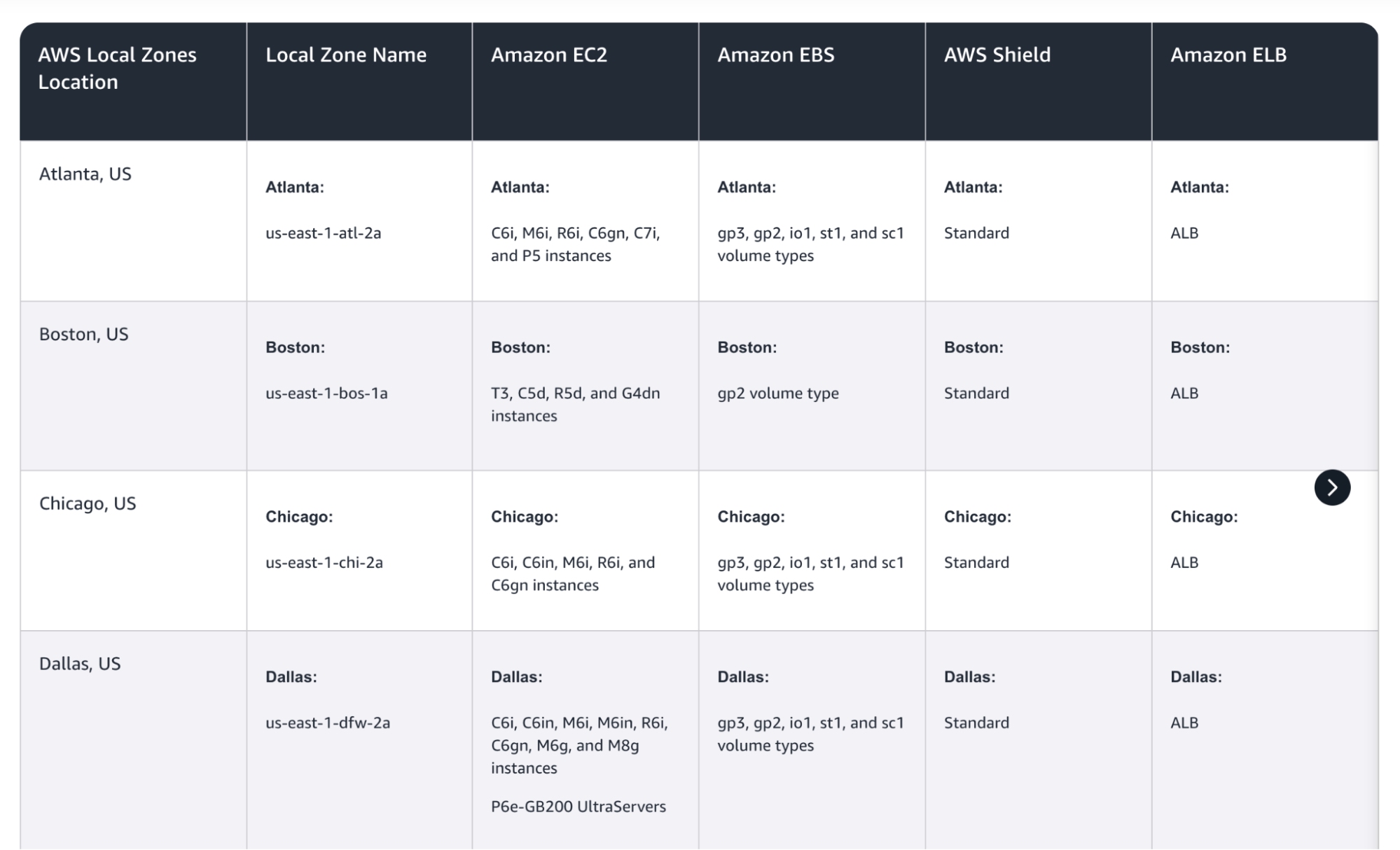Click the Boston gp2 volume type text
1400x850 pixels.
pyautogui.click(x=777, y=393)
